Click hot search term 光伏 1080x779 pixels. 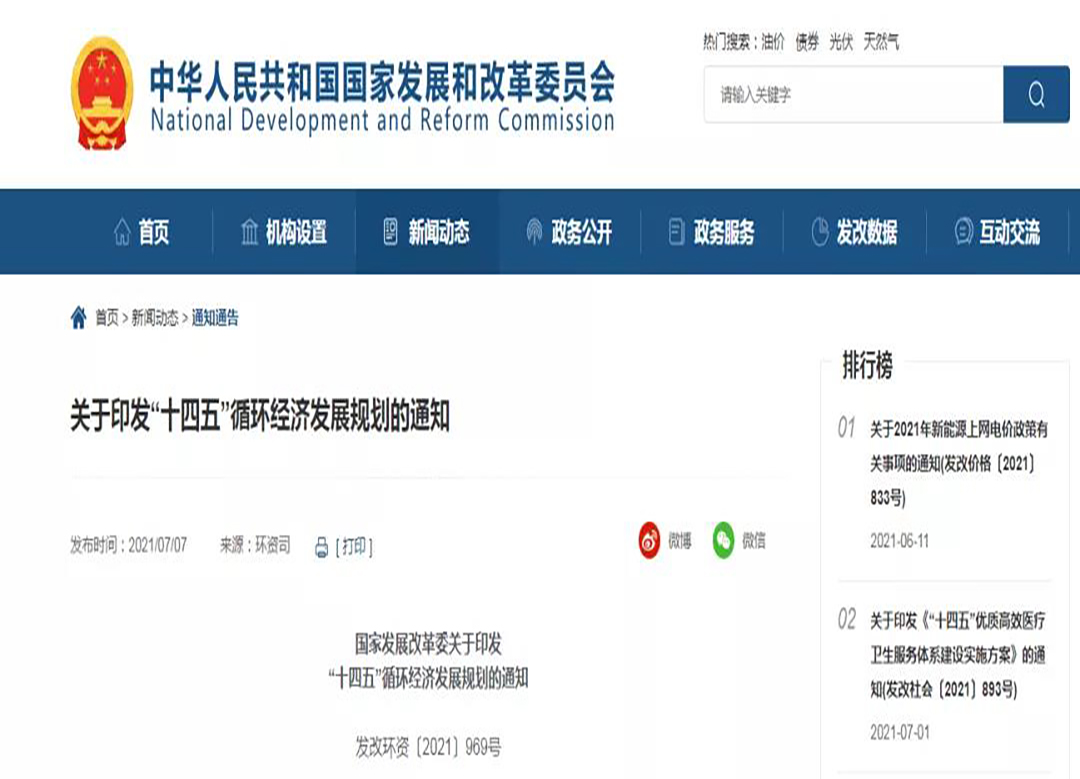[840, 42]
